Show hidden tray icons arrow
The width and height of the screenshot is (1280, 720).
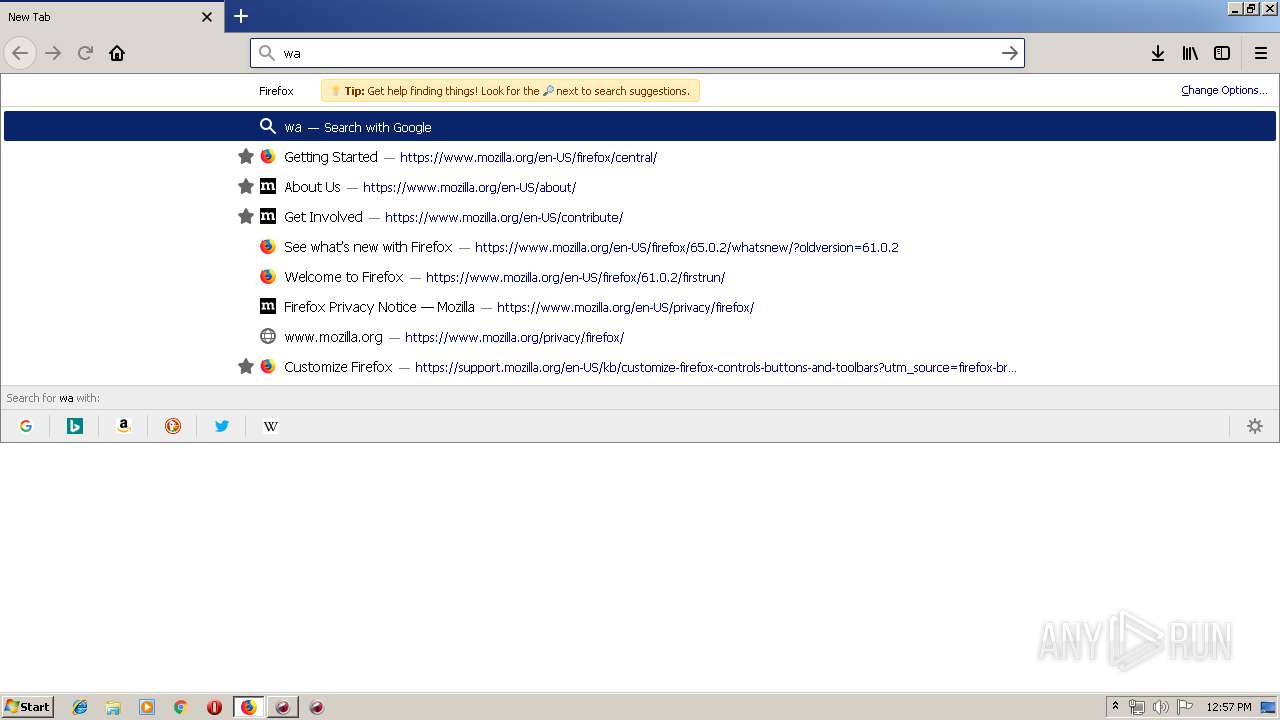[1115, 707]
